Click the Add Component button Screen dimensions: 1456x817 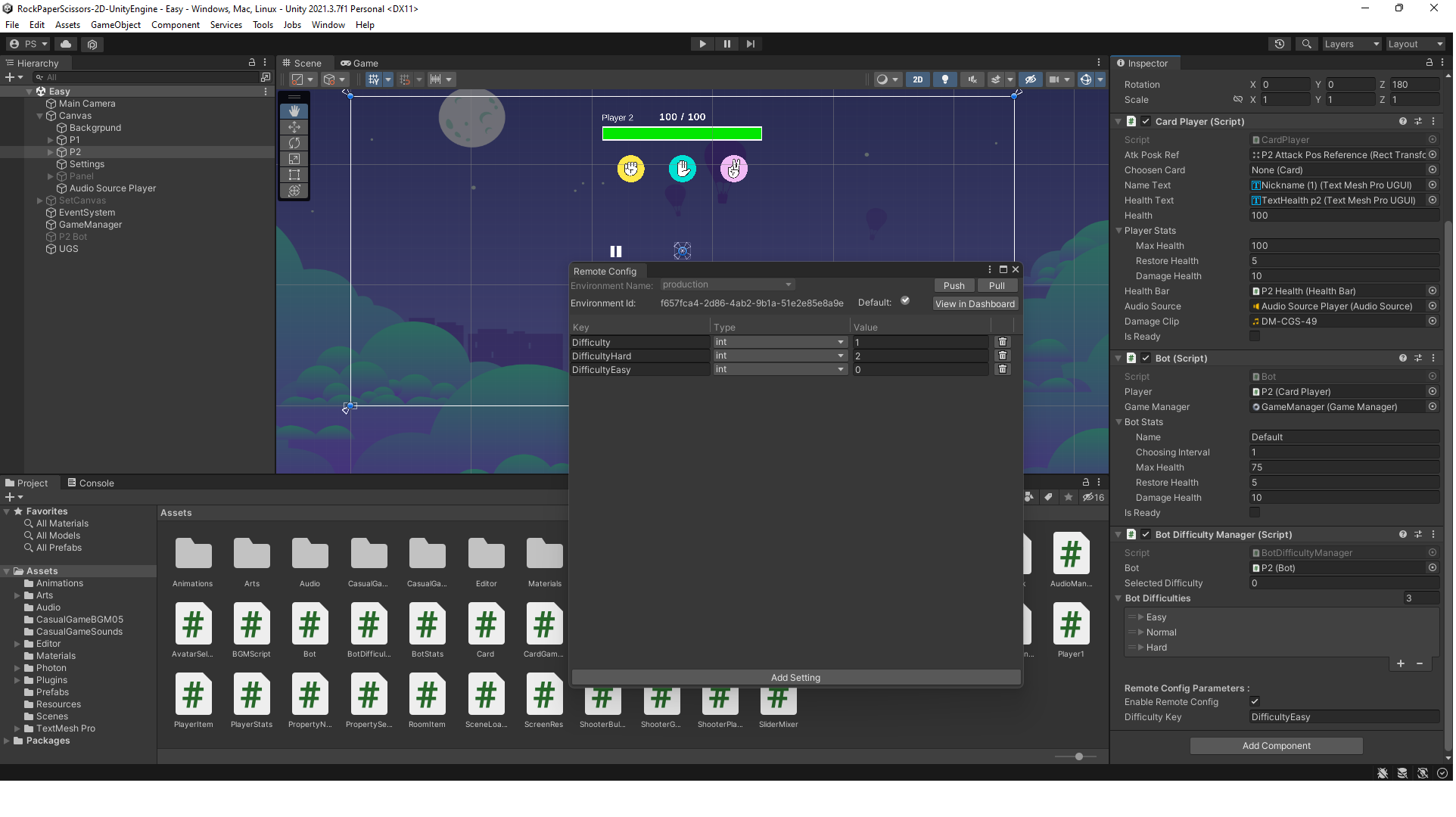[1275, 745]
